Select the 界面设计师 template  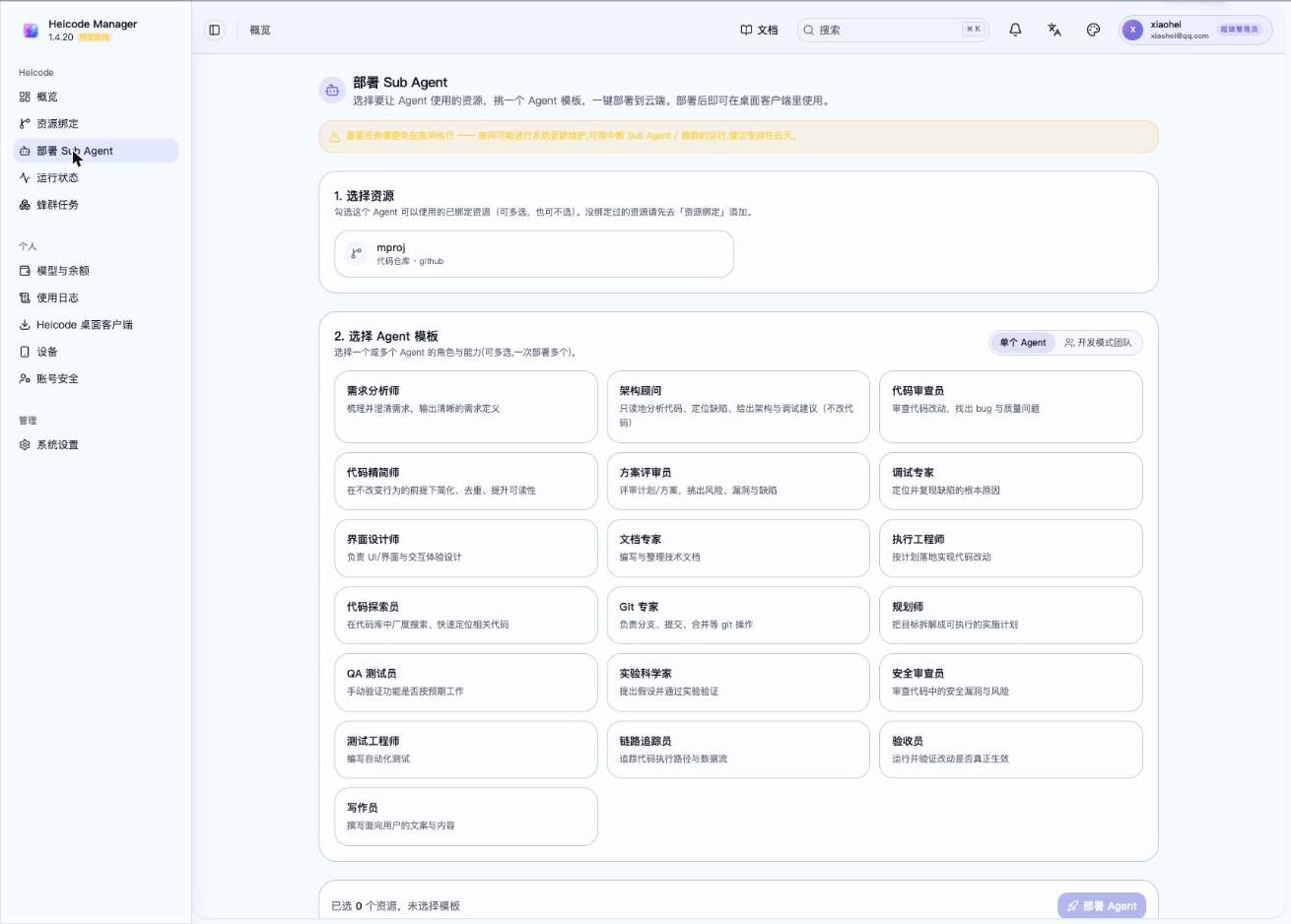466,548
